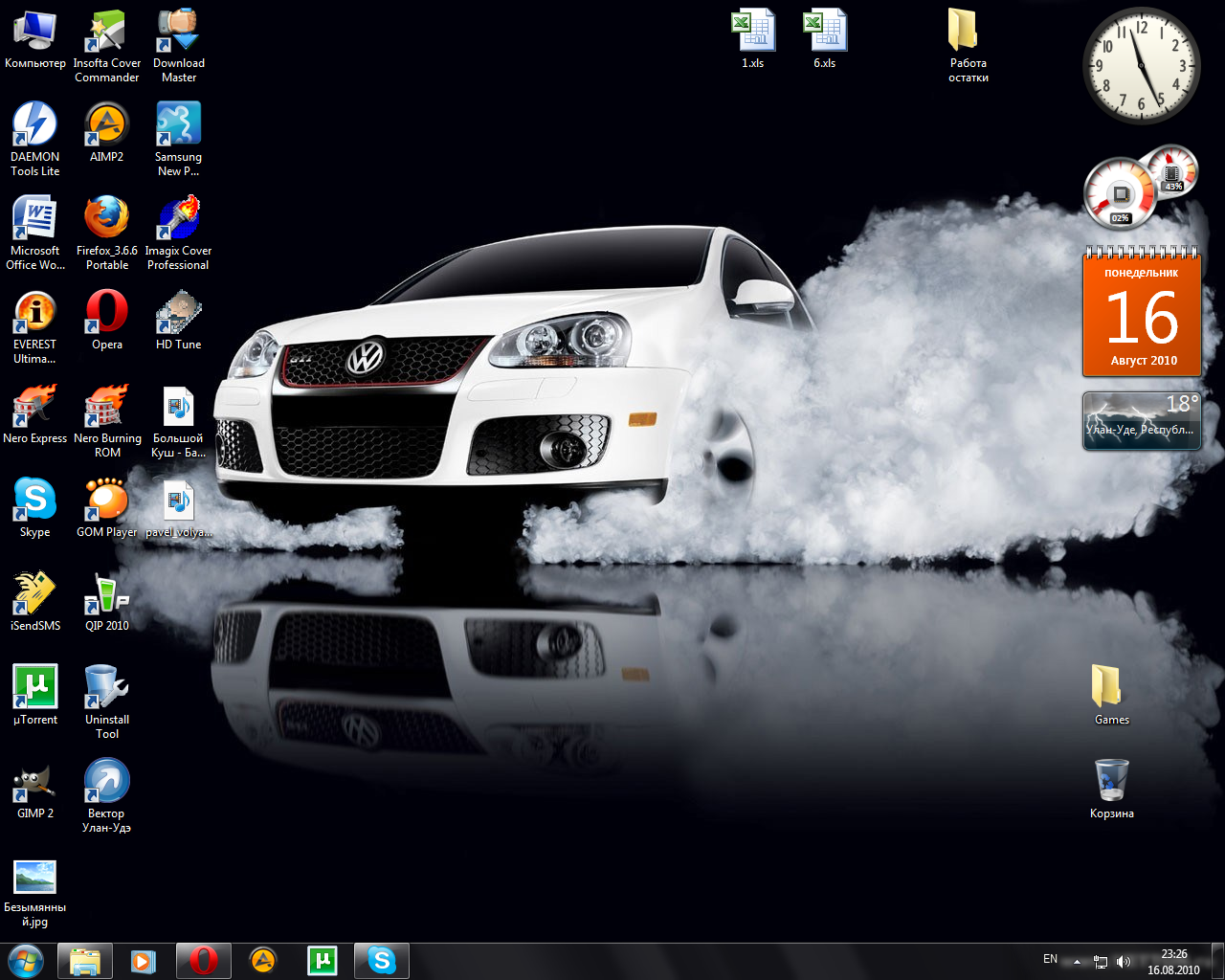1225x980 pixels.
Task: Click the GOM Player desktop icon
Action: [x=107, y=501]
